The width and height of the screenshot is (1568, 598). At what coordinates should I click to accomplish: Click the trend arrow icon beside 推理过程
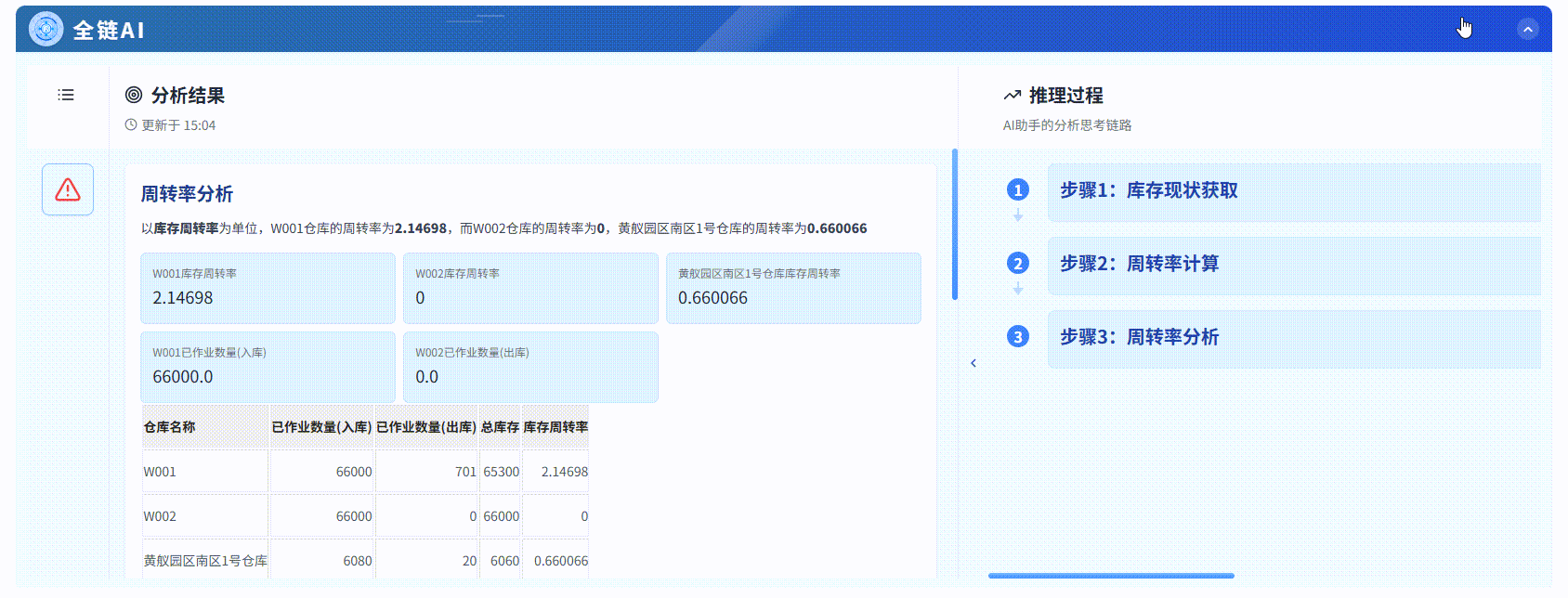[x=1013, y=96]
